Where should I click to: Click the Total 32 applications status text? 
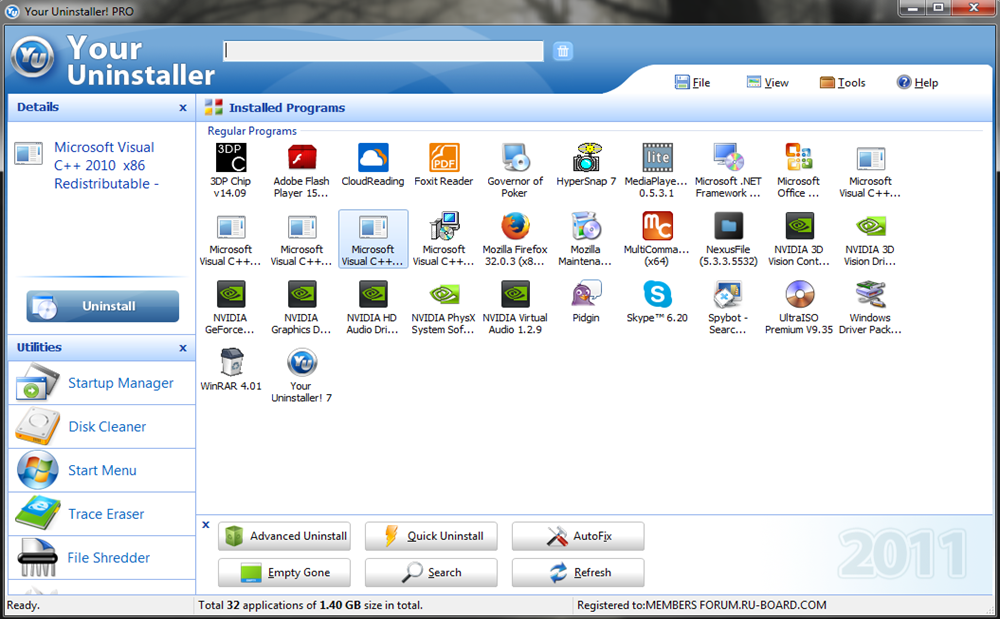point(310,605)
